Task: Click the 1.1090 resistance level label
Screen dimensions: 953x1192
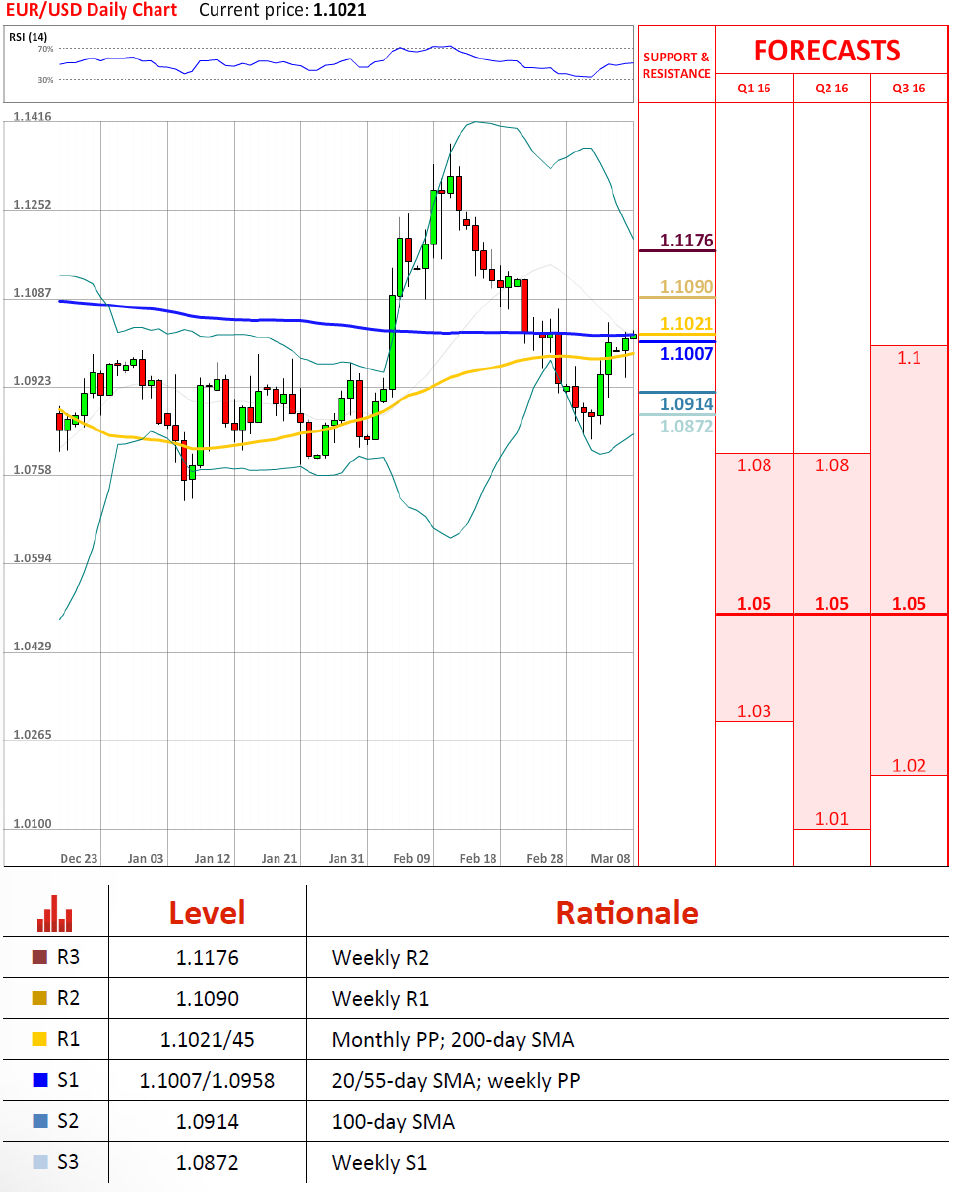Action: (x=686, y=287)
